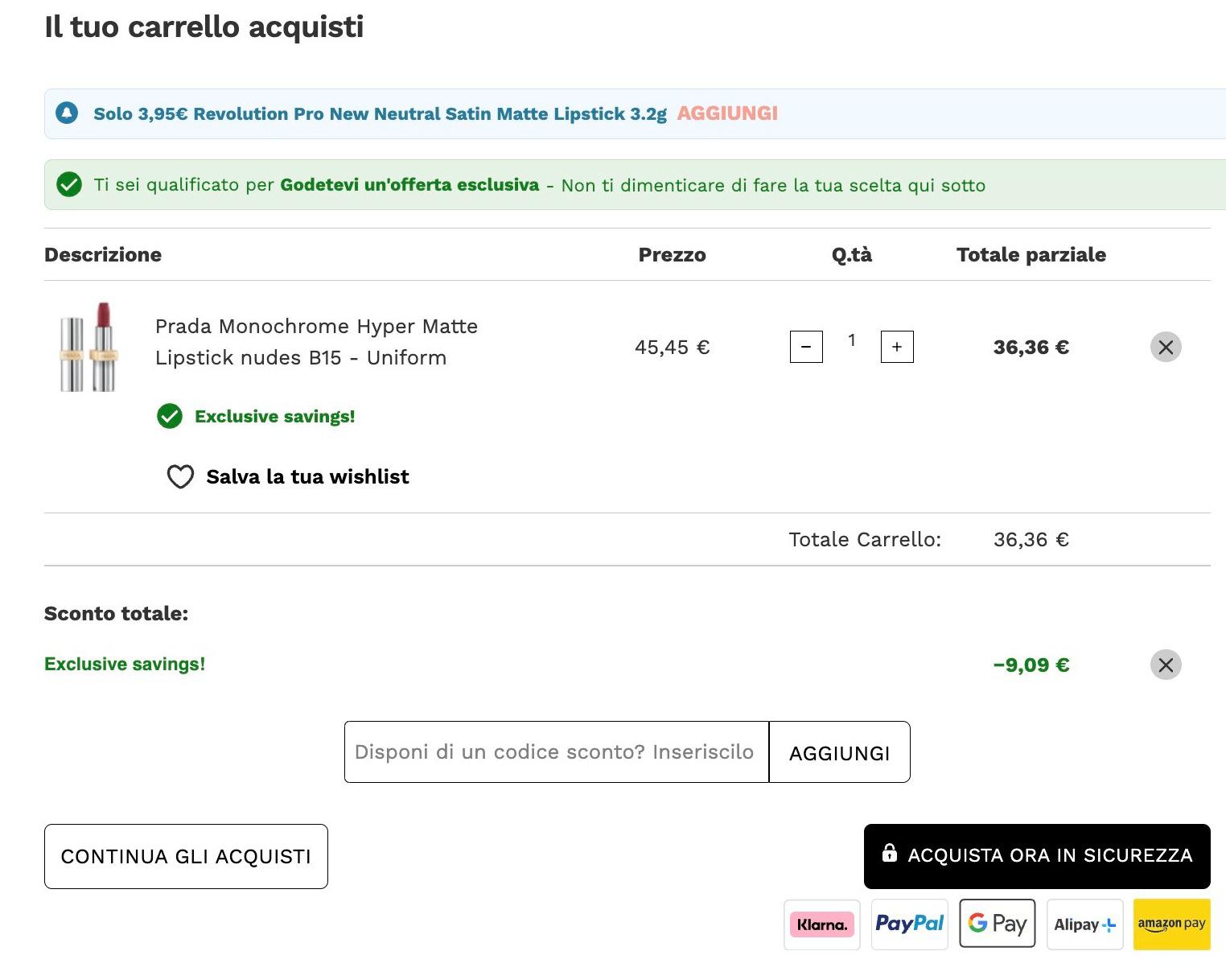Image resolution: width=1226 pixels, height=980 pixels.
Task: Click the lock icon on the checkout button
Action: pyautogui.click(x=889, y=853)
